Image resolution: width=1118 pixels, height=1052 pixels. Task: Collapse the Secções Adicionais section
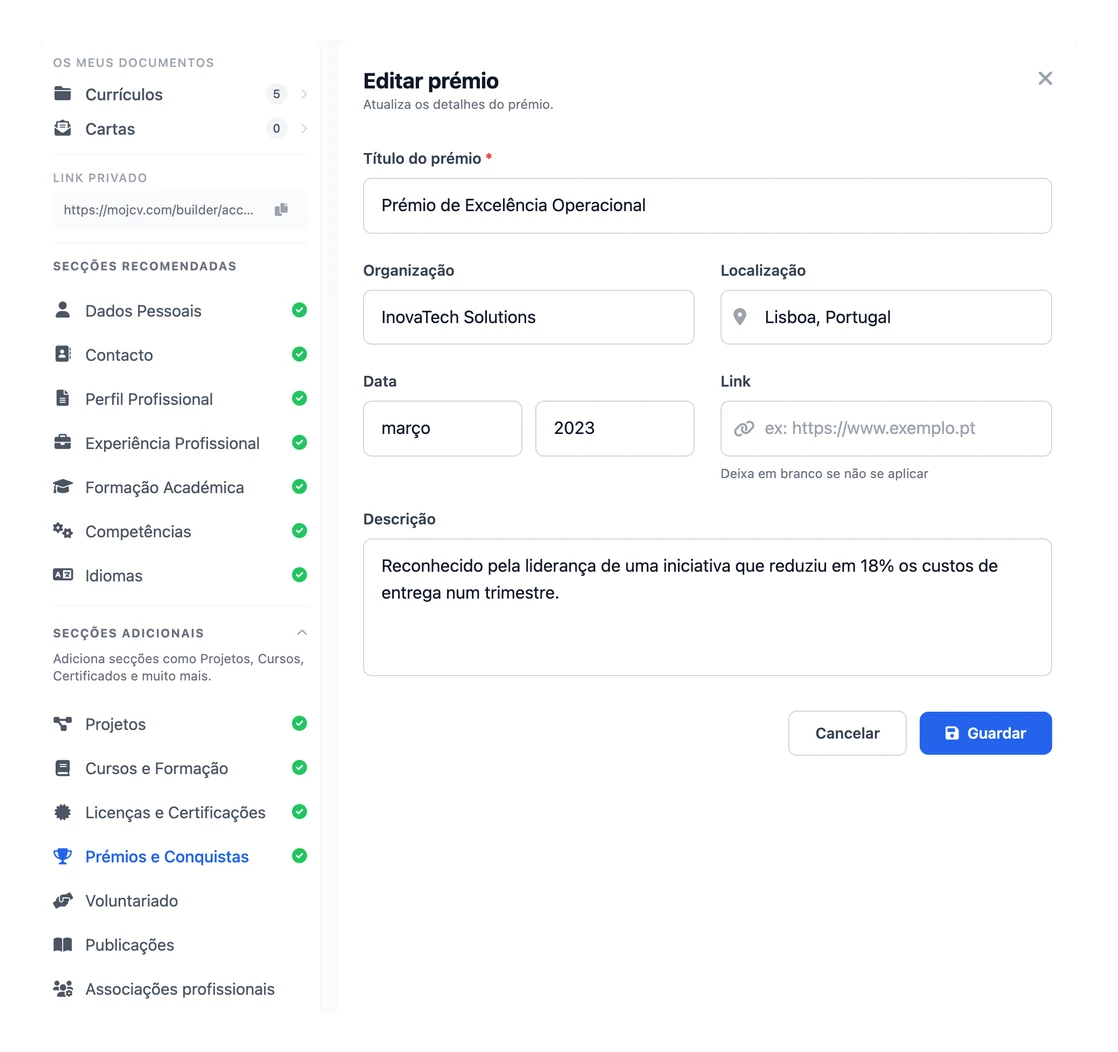pyautogui.click(x=302, y=633)
